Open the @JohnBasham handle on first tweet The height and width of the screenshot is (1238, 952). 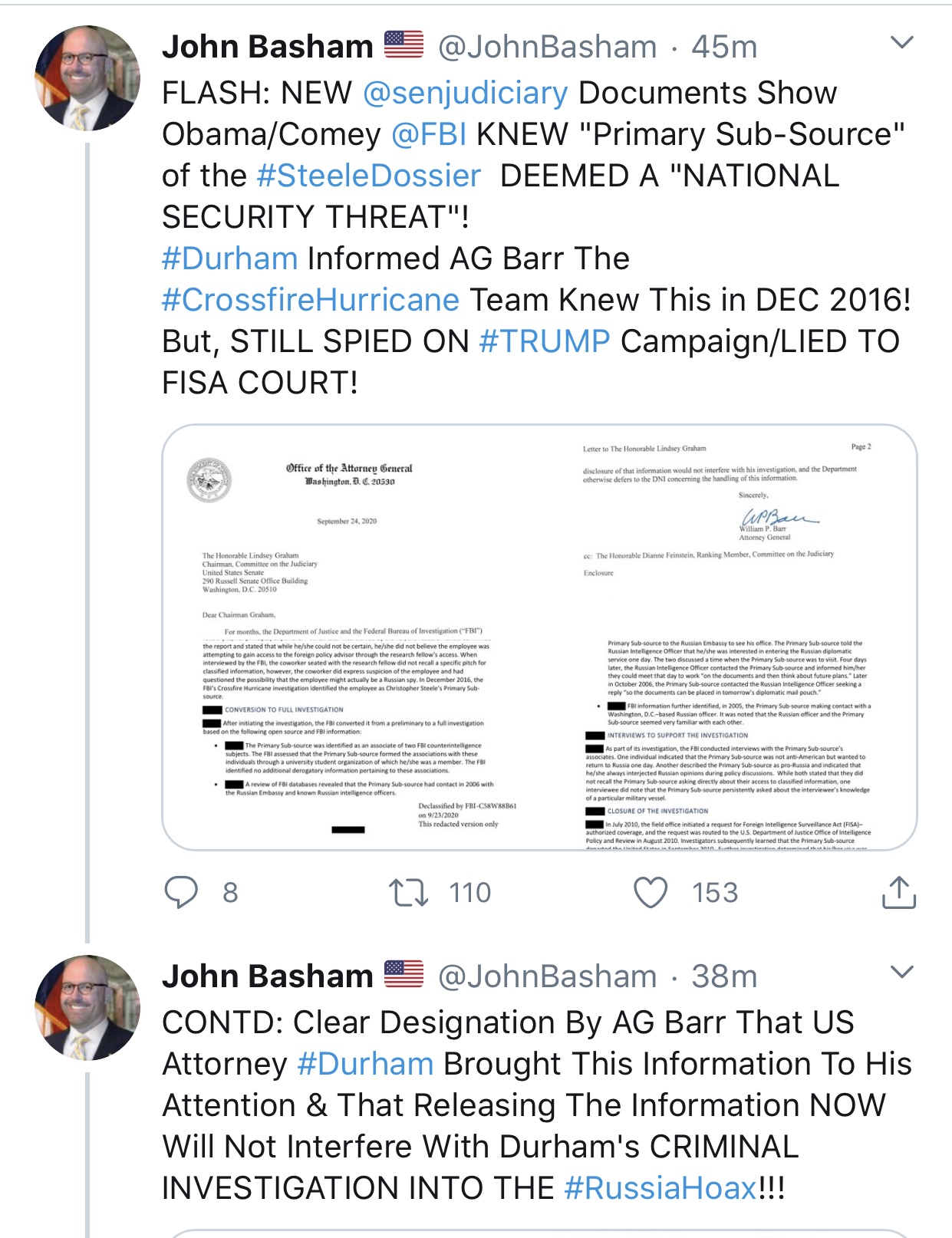[x=547, y=47]
